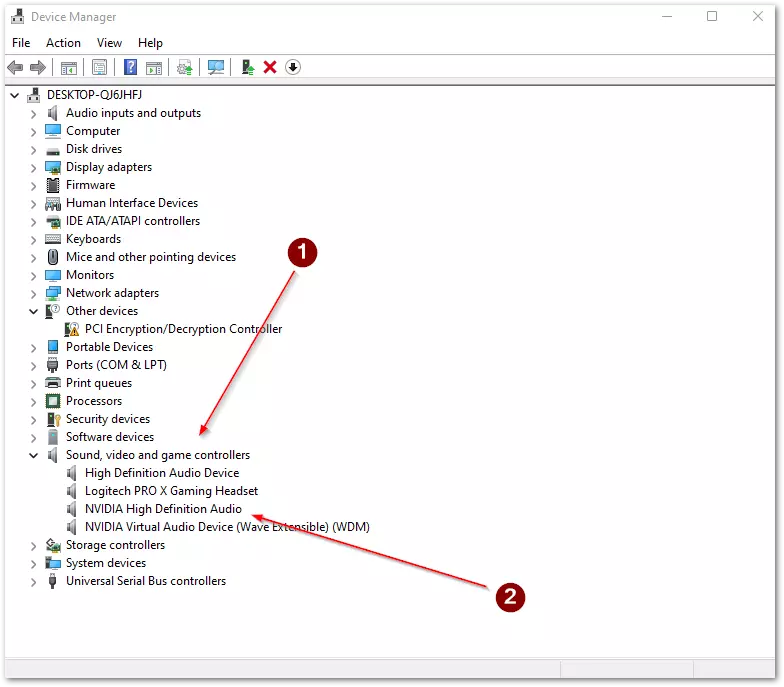Viewport: 784px width, 687px height.
Task: Click the Print queues printer icon
Action: point(53,383)
